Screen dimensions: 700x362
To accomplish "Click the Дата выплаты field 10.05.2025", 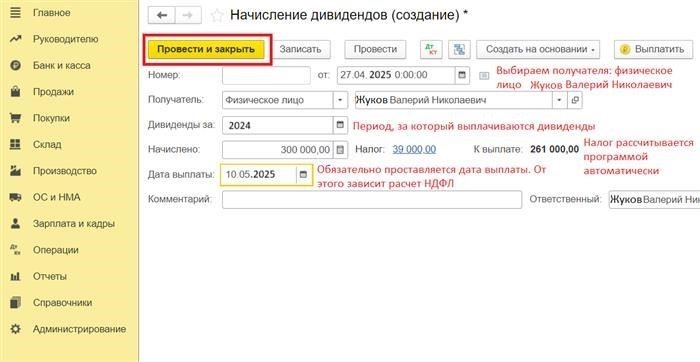I will (x=258, y=175).
